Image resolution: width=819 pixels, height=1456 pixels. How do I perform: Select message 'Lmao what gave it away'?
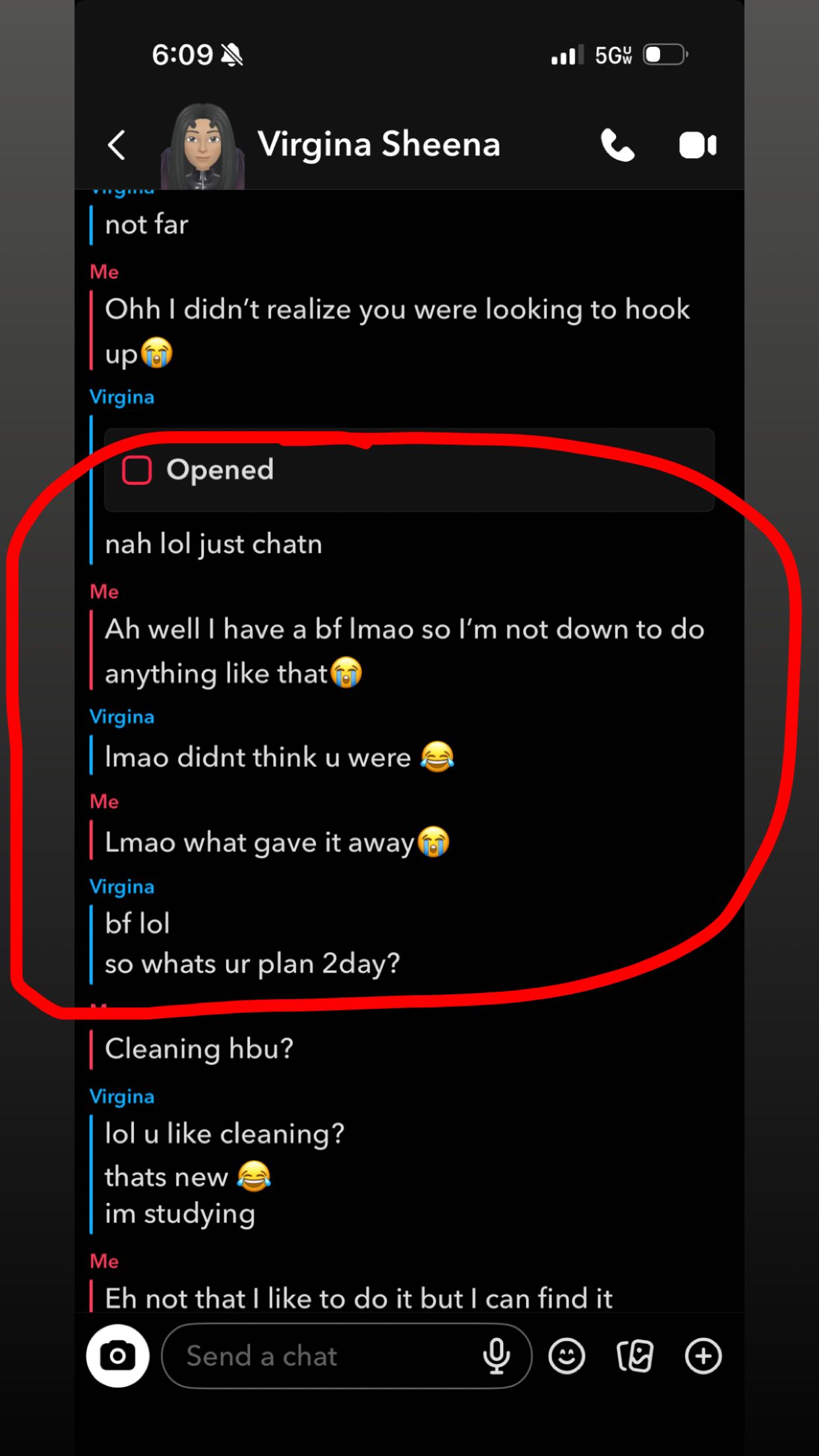click(x=277, y=842)
